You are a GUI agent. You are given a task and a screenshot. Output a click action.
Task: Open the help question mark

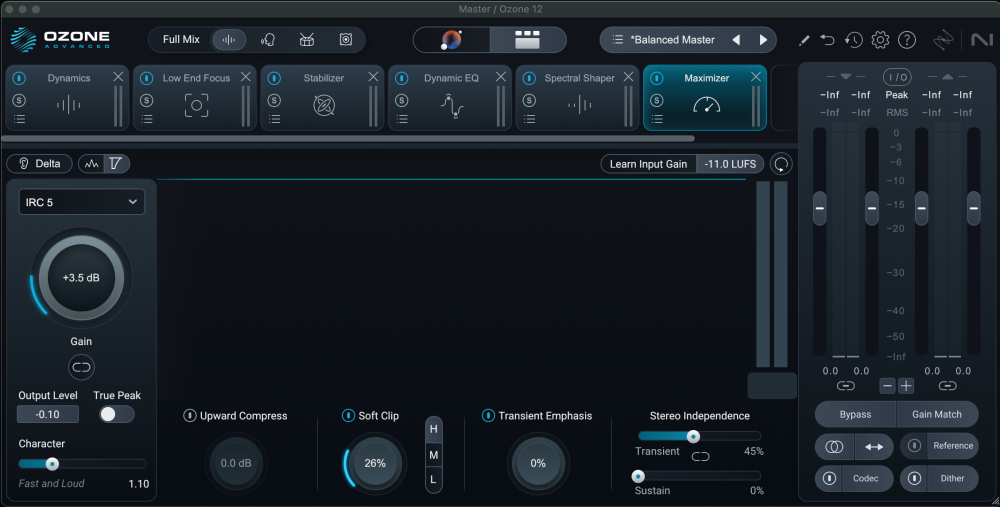coord(907,40)
